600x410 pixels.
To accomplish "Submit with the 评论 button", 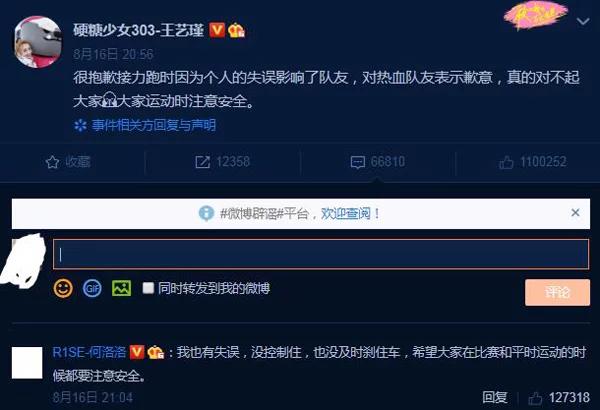I will pyautogui.click(x=557, y=292).
